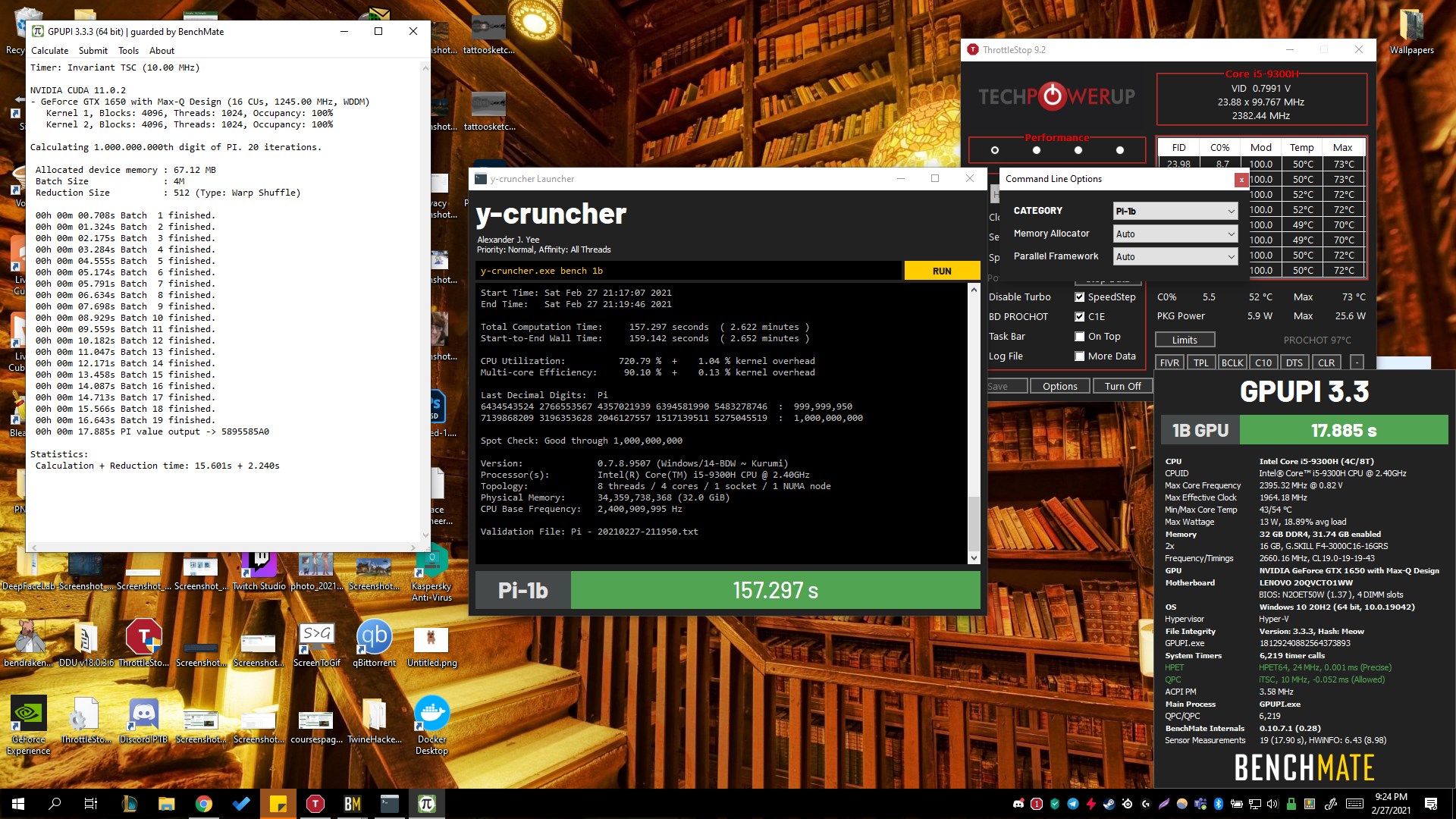Viewport: 1456px width, 819px height.
Task: Open Discord tray icon
Action: point(1018,804)
